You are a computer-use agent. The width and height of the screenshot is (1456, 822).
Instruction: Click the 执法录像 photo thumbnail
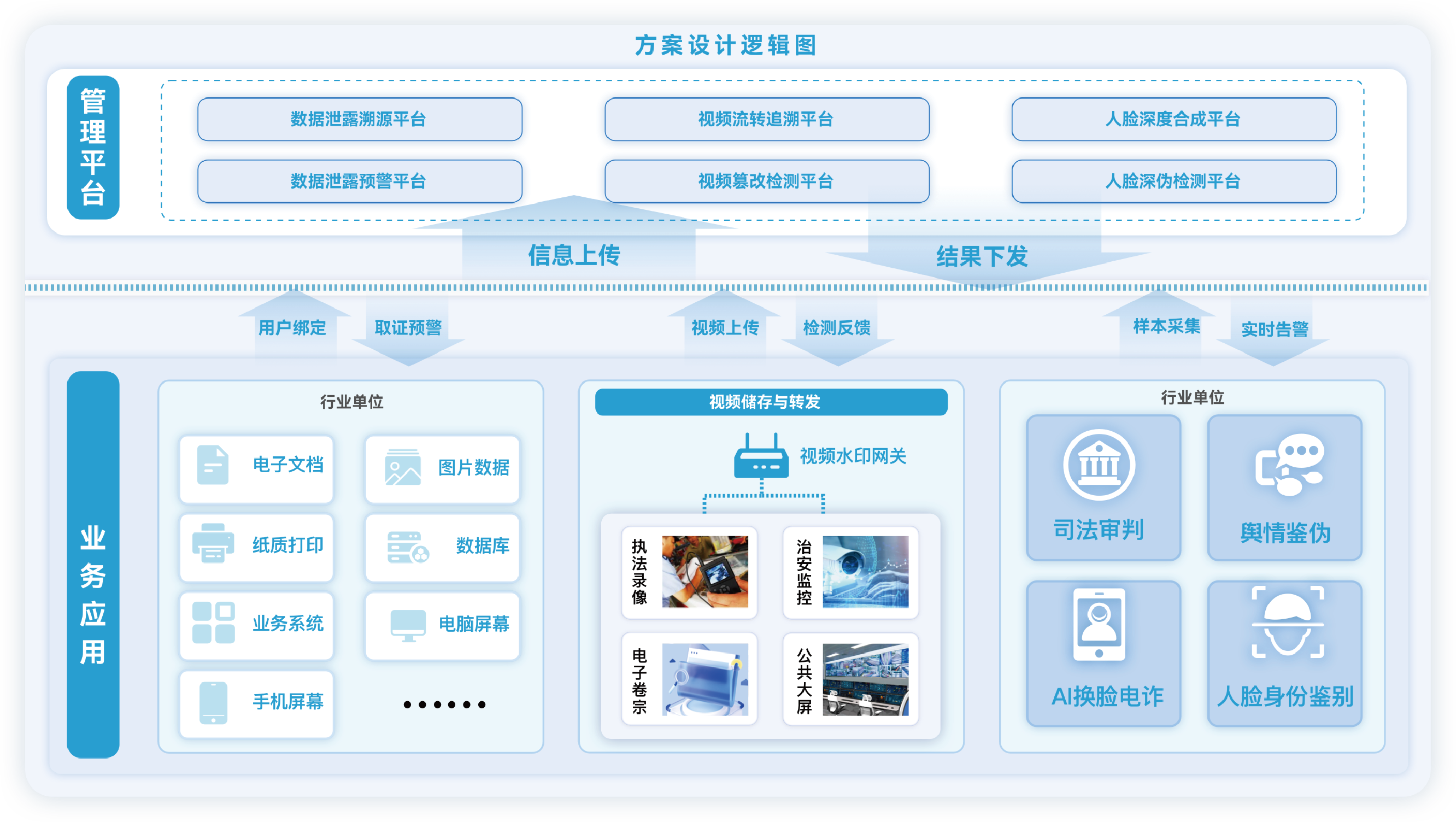click(705, 572)
